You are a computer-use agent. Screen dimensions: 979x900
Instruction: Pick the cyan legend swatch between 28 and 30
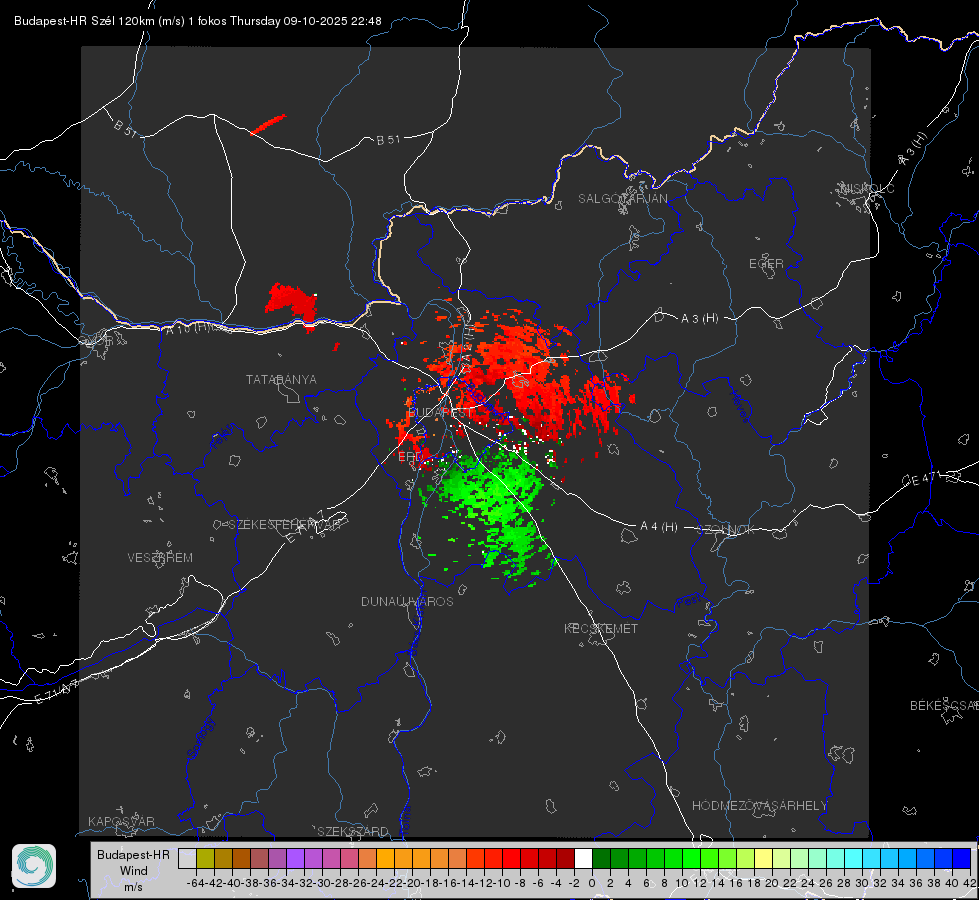[854, 859]
